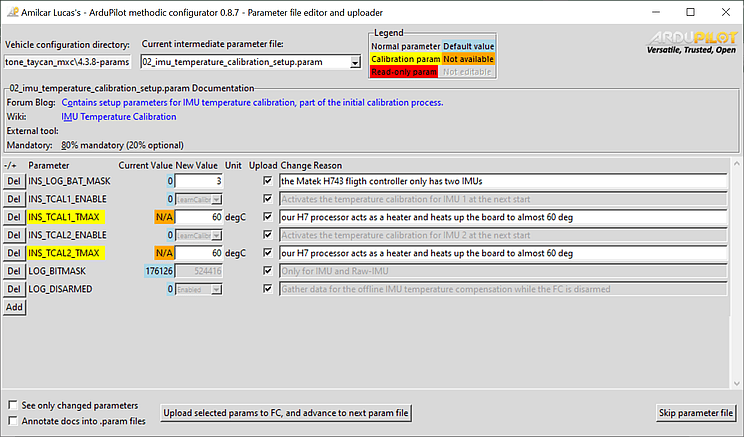Screen dimensions: 744x437
Task: Click the INS_TCAL1_TMAX parameter name
Action: coord(66,217)
